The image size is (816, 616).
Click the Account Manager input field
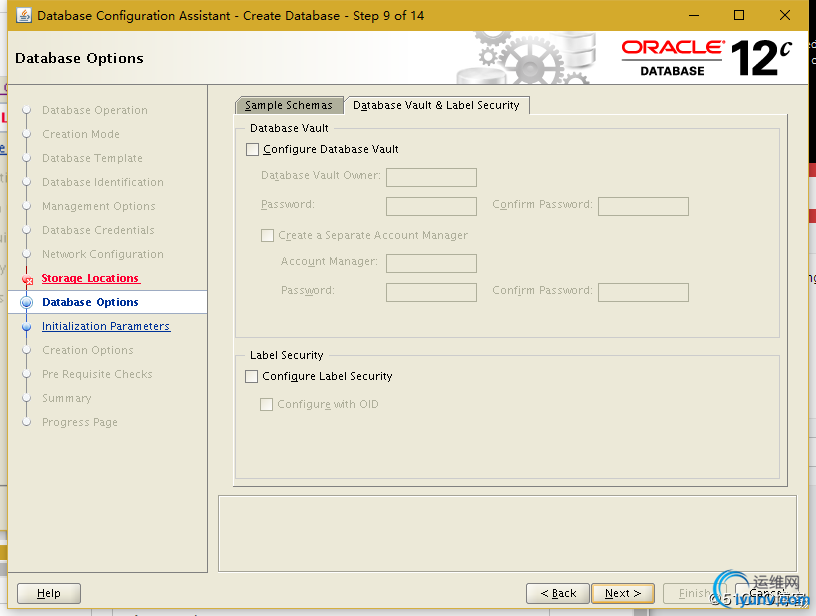431,263
